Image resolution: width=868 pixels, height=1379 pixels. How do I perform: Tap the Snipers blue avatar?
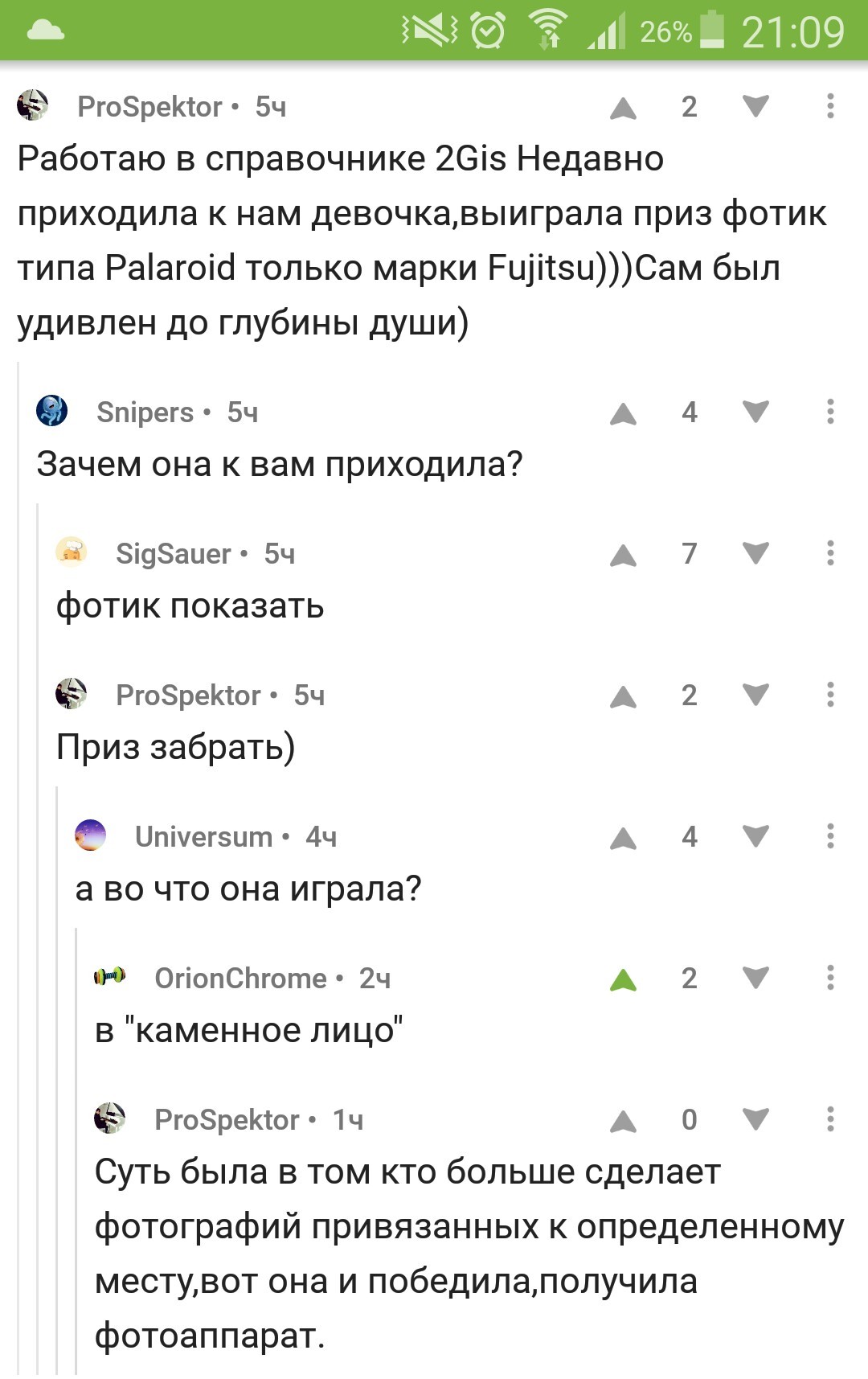(52, 411)
